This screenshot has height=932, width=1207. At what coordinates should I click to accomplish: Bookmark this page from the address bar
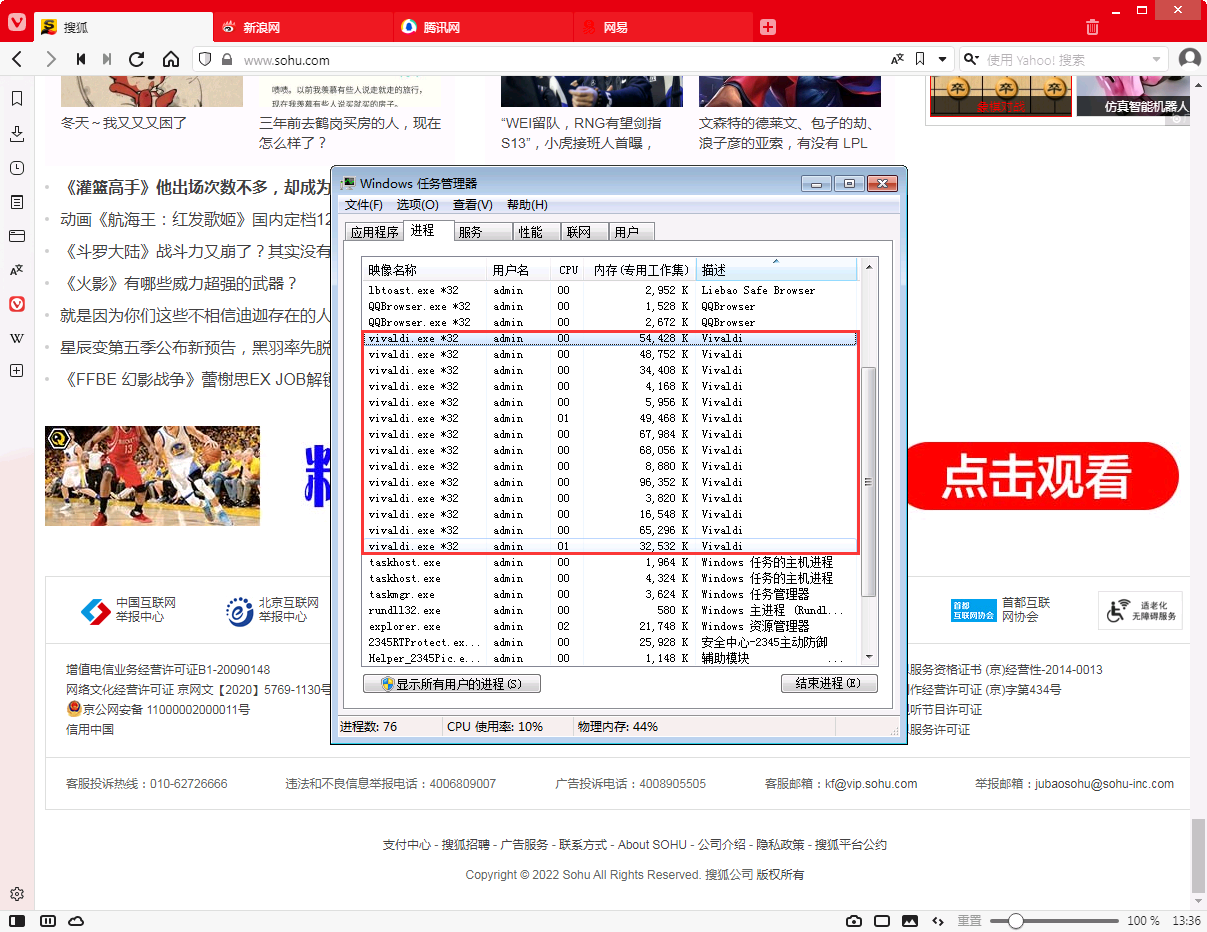click(919, 59)
